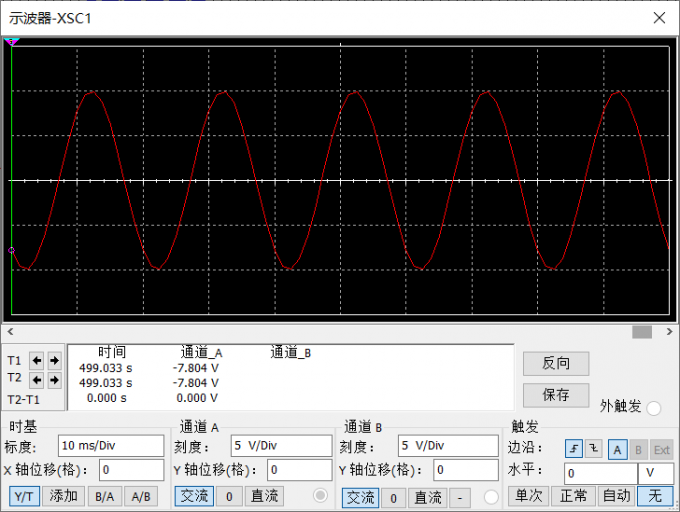The width and height of the screenshot is (680, 512).
Task: Move cursor T1 right with arrow
Action: pyautogui.click(x=54, y=360)
